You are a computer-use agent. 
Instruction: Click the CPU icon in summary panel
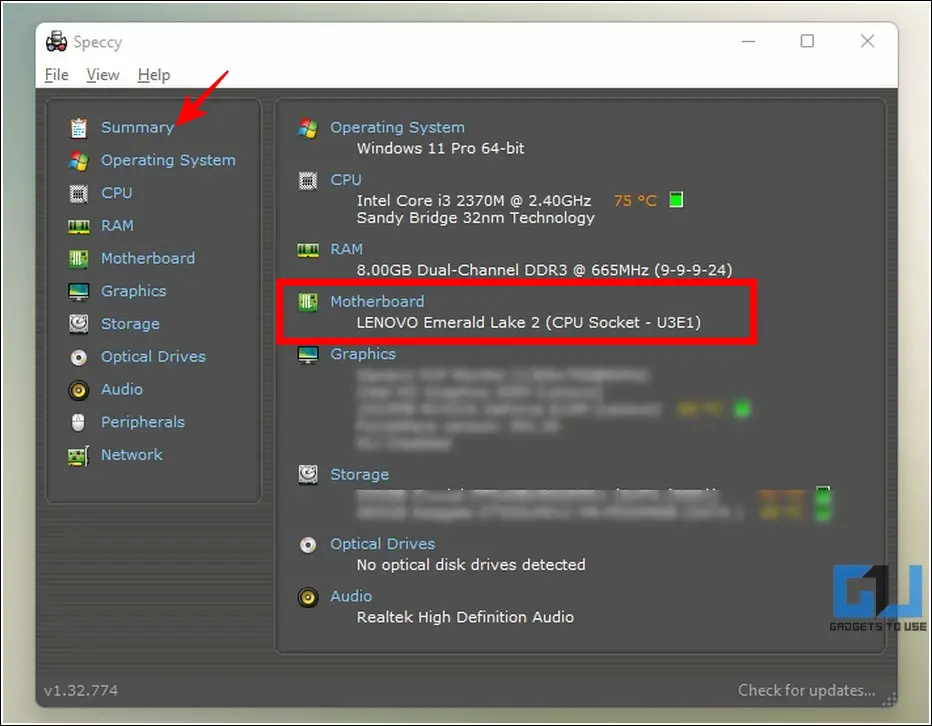(308, 180)
